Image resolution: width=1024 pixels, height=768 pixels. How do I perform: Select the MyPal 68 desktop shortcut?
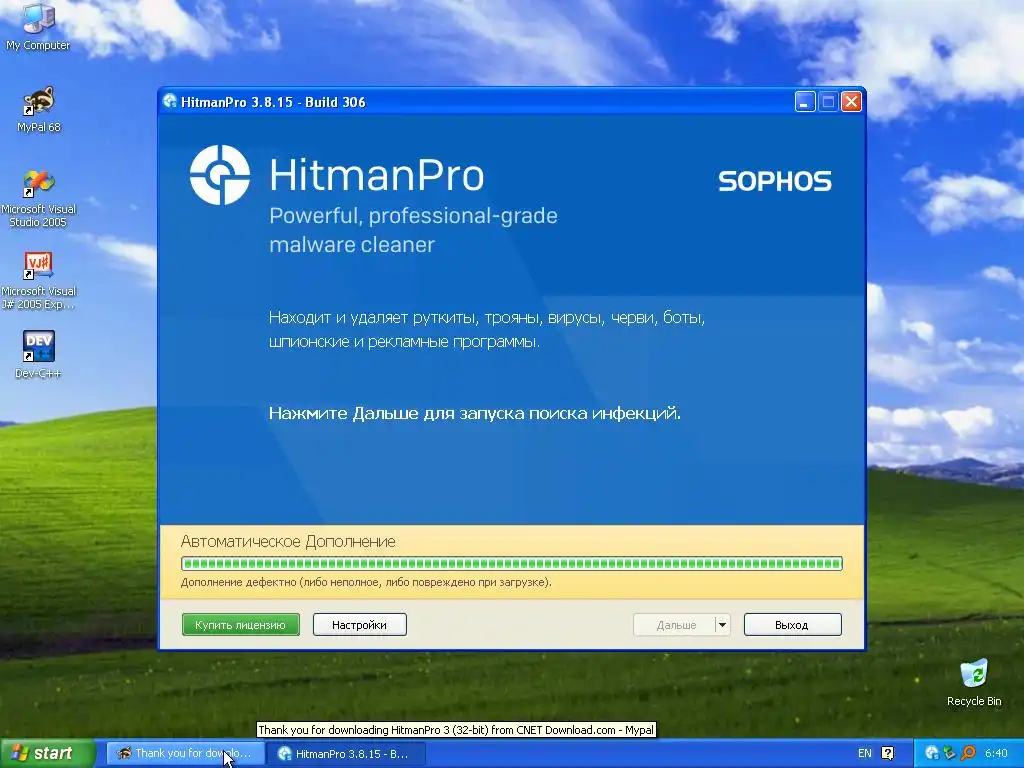pyautogui.click(x=39, y=110)
